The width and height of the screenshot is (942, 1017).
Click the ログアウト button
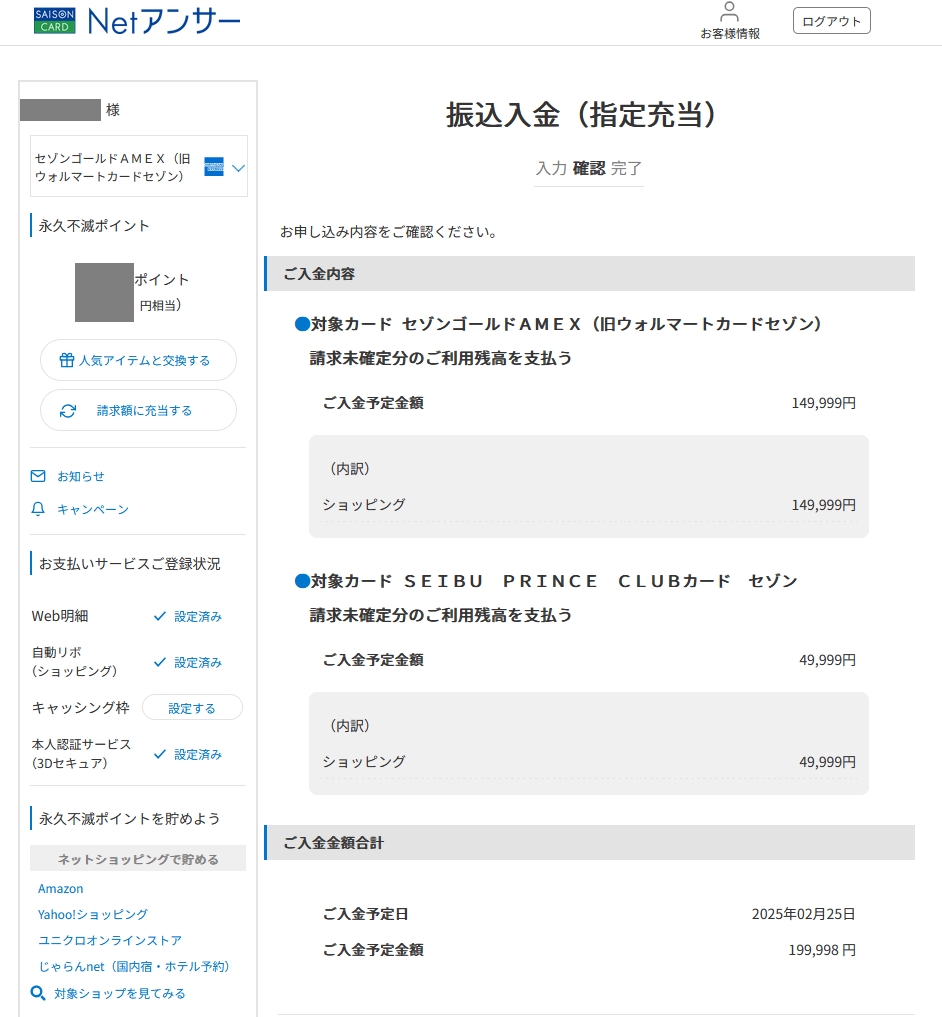831,21
